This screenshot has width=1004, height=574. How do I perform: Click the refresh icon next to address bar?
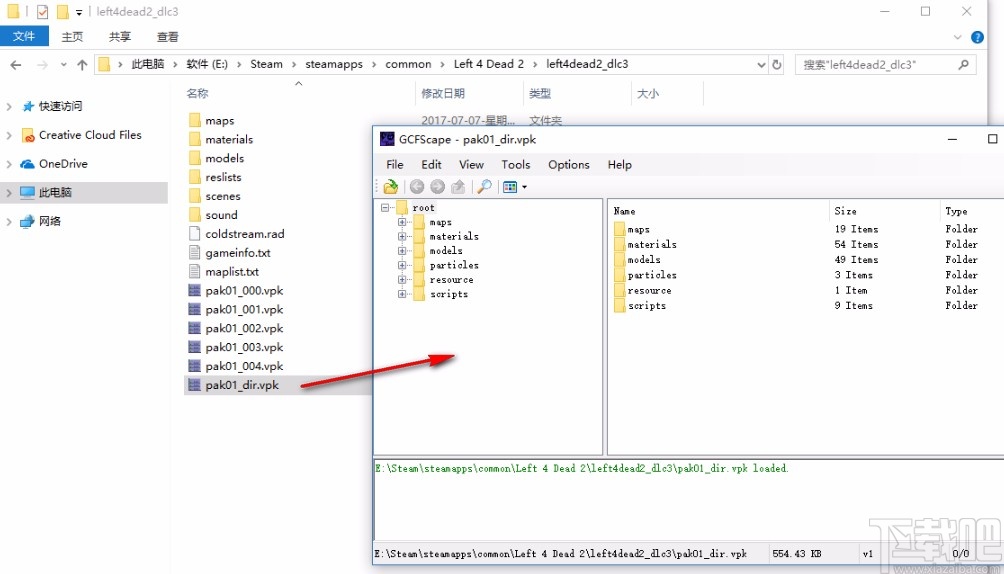click(777, 65)
